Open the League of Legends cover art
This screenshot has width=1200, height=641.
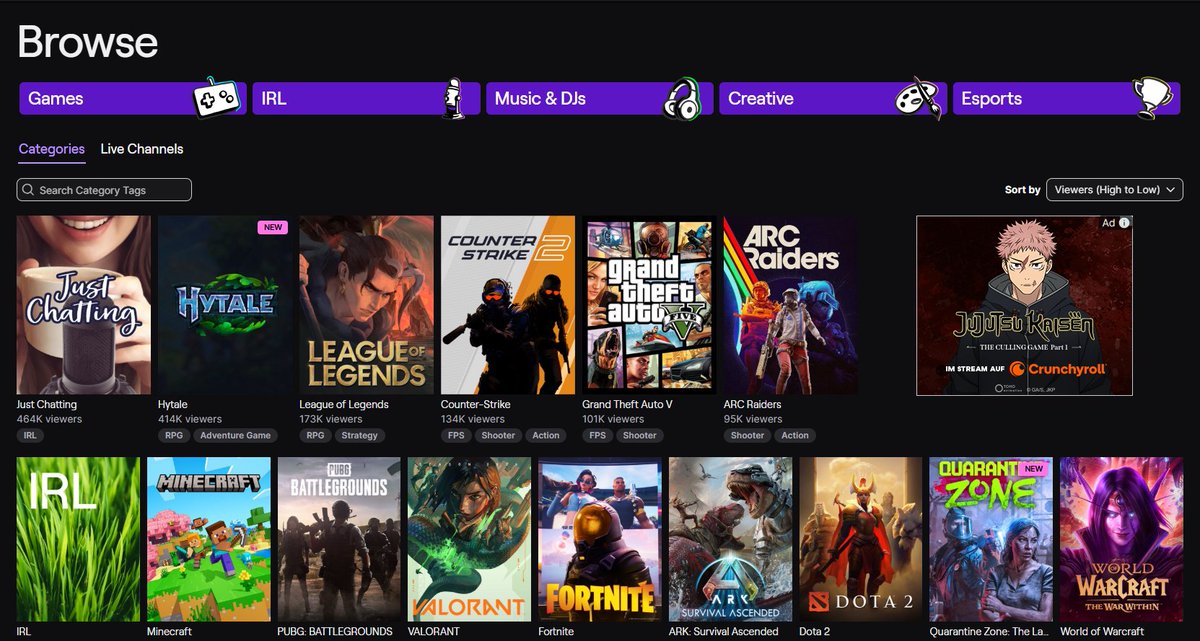tap(367, 305)
